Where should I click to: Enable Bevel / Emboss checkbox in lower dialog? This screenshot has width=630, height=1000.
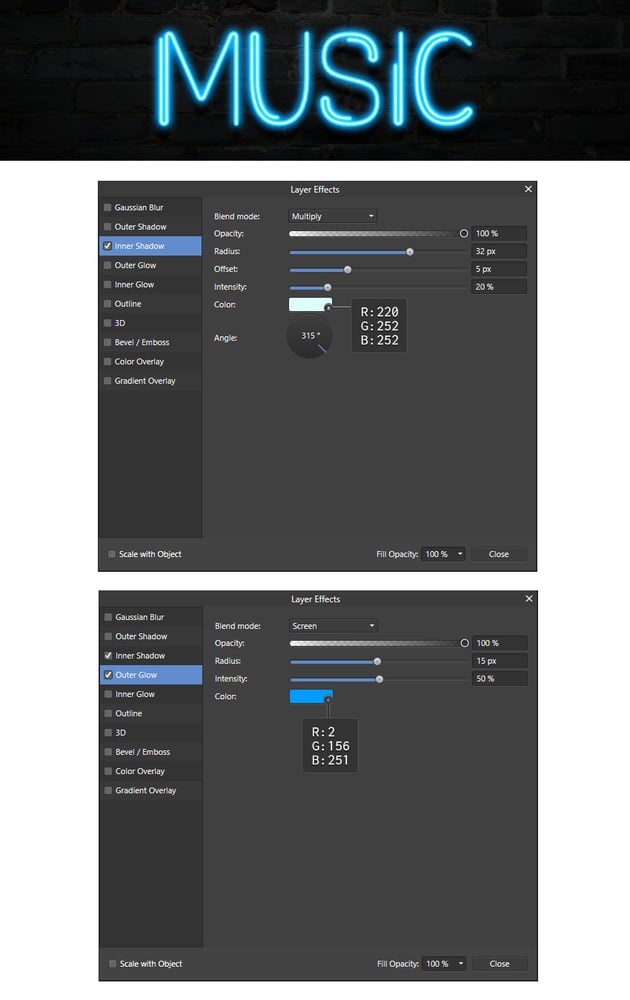click(x=108, y=752)
